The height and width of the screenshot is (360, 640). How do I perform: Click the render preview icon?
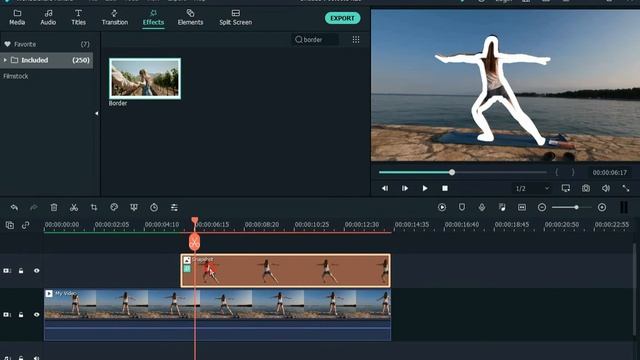click(442, 207)
